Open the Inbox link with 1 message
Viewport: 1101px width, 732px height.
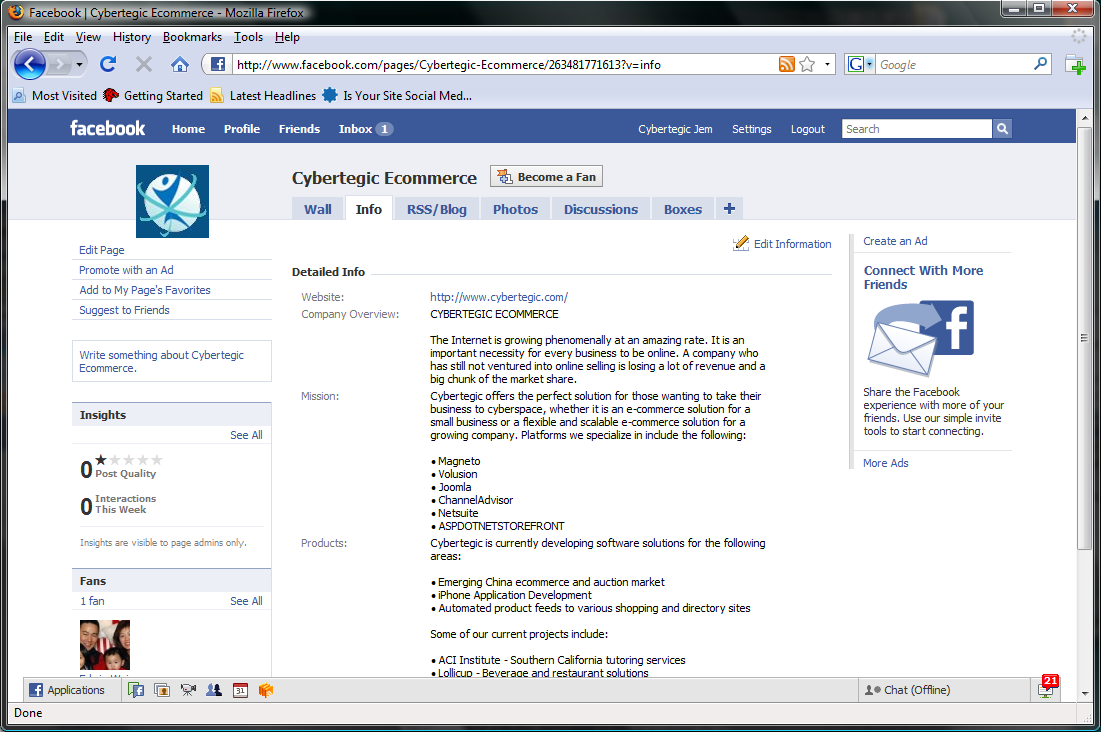(x=365, y=129)
